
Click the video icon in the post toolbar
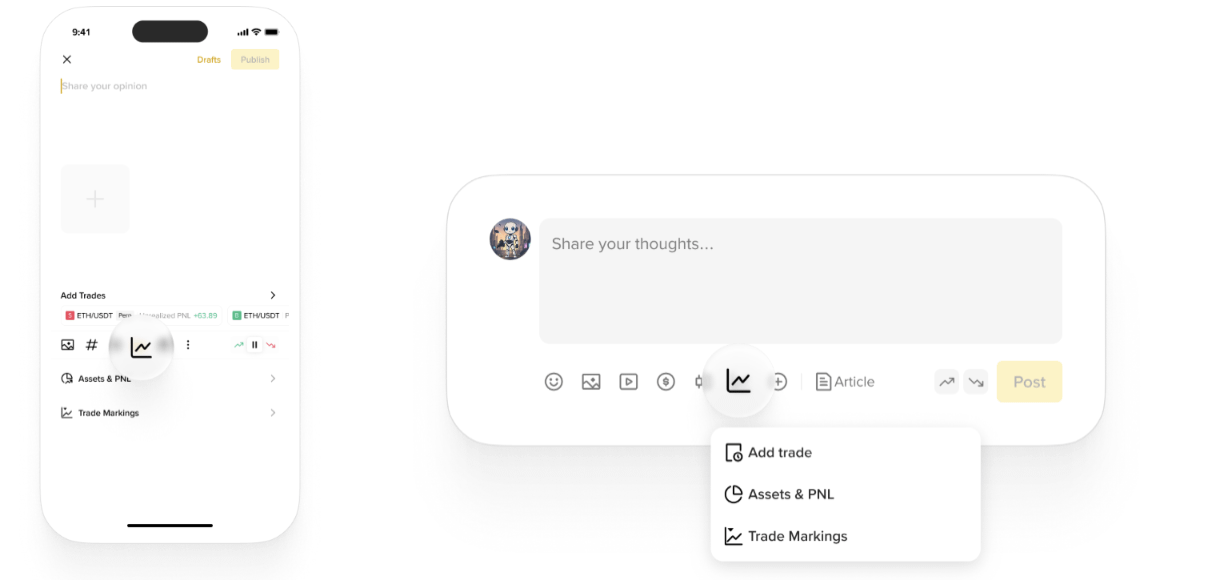[628, 381]
